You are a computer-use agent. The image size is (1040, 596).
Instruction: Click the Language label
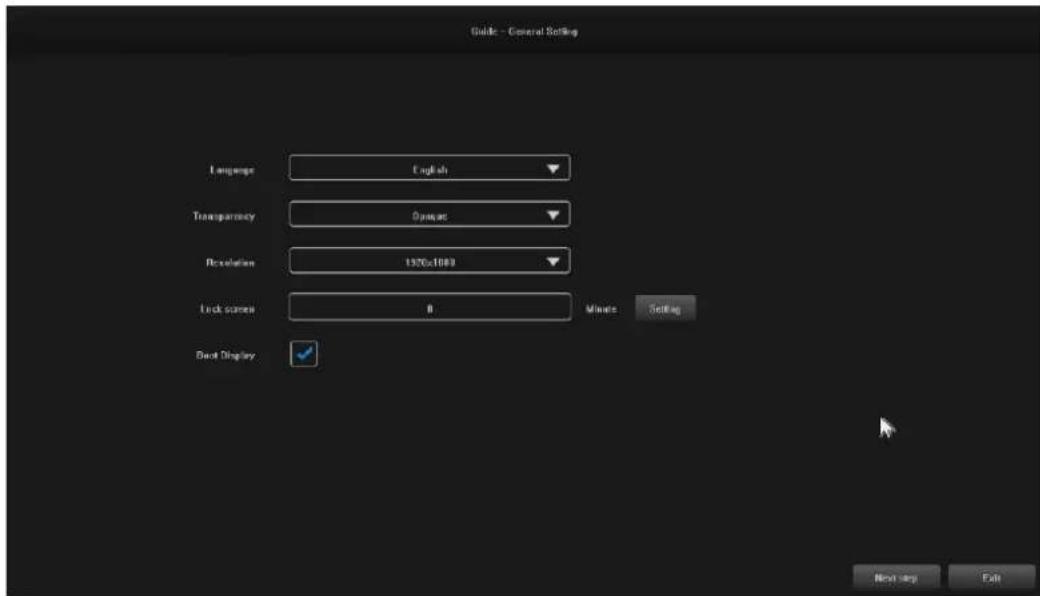point(232,170)
